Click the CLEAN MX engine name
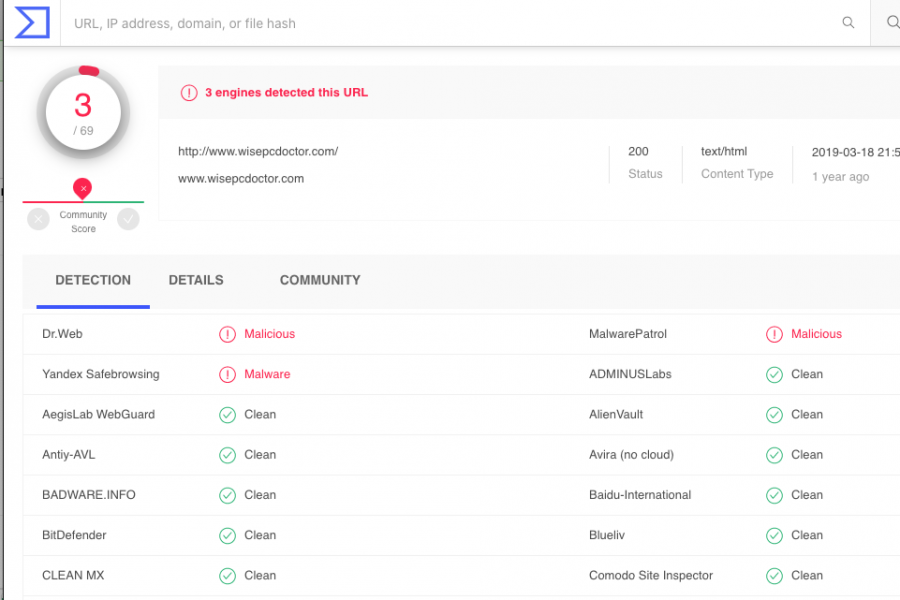Viewport: 900px width, 600px height. (73, 575)
